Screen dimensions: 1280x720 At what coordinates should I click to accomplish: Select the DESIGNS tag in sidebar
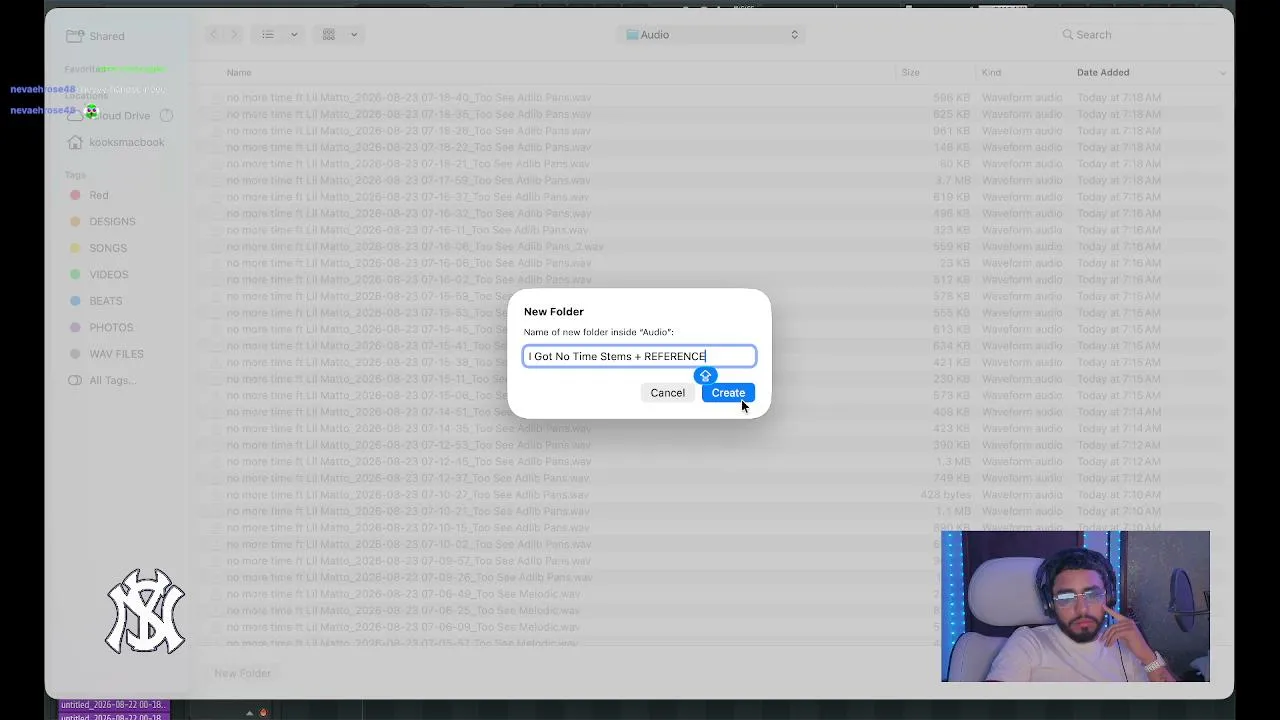click(101, 221)
